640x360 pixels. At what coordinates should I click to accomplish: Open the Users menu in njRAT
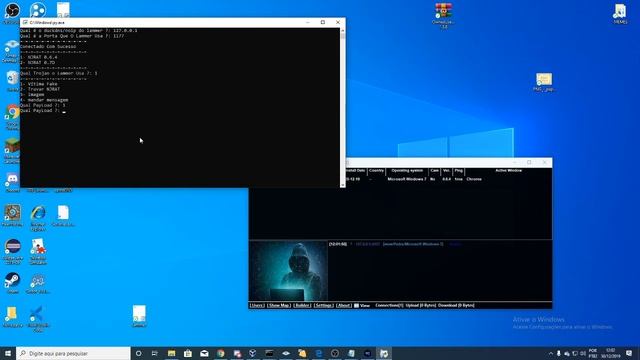tap(257, 305)
